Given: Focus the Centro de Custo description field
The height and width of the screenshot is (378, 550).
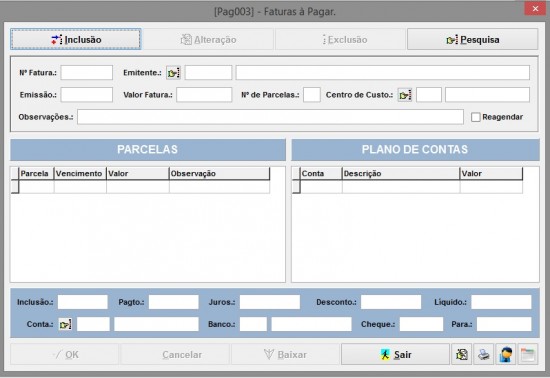Looking at the screenshot, I should pos(488,95).
